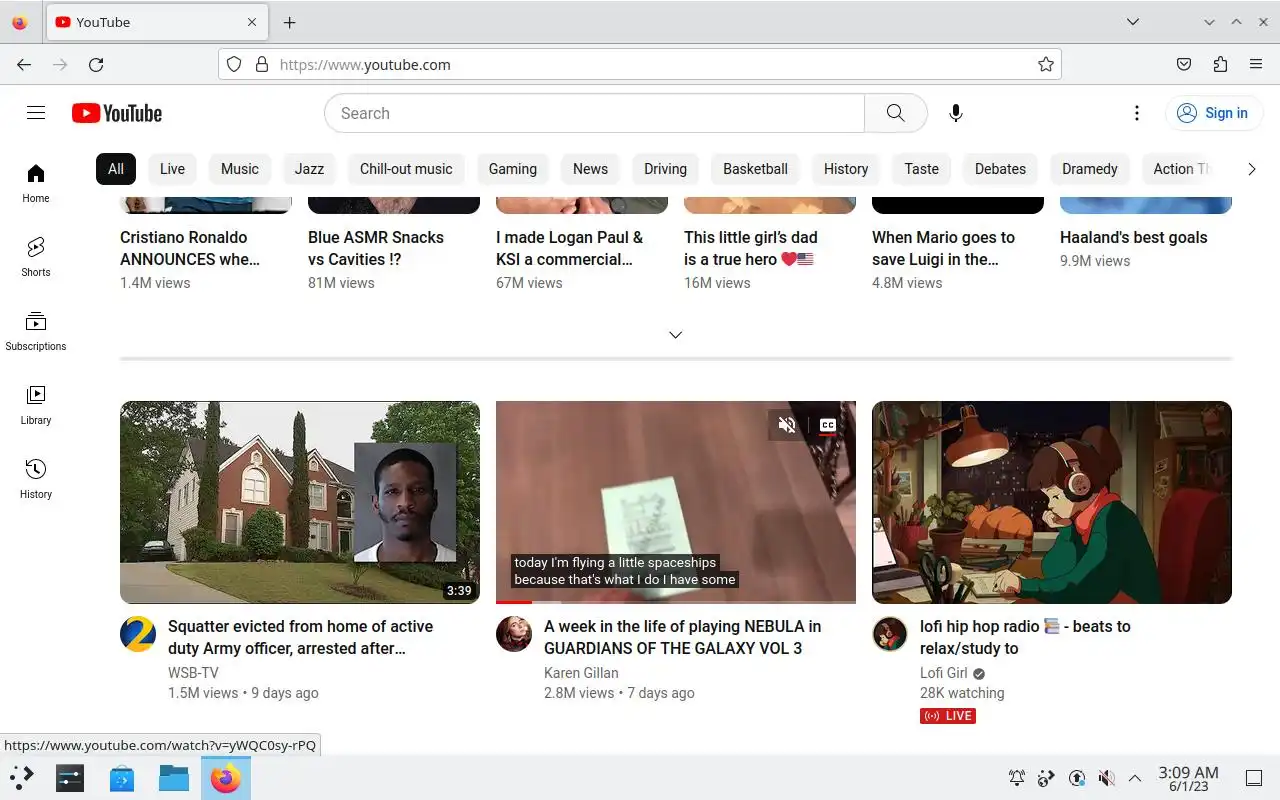
Task: Open the notifications bell in system tray
Action: (1017, 778)
